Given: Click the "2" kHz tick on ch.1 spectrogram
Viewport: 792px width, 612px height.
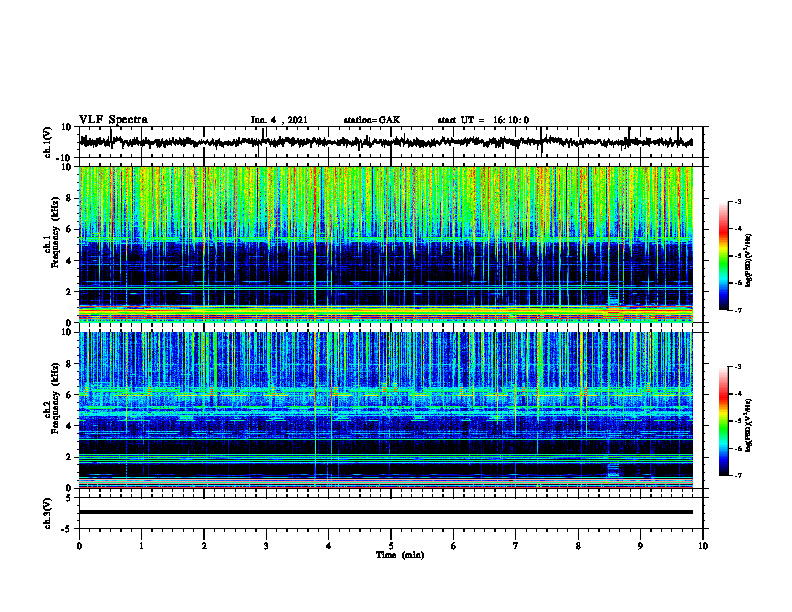Looking at the screenshot, I should click(x=70, y=291).
